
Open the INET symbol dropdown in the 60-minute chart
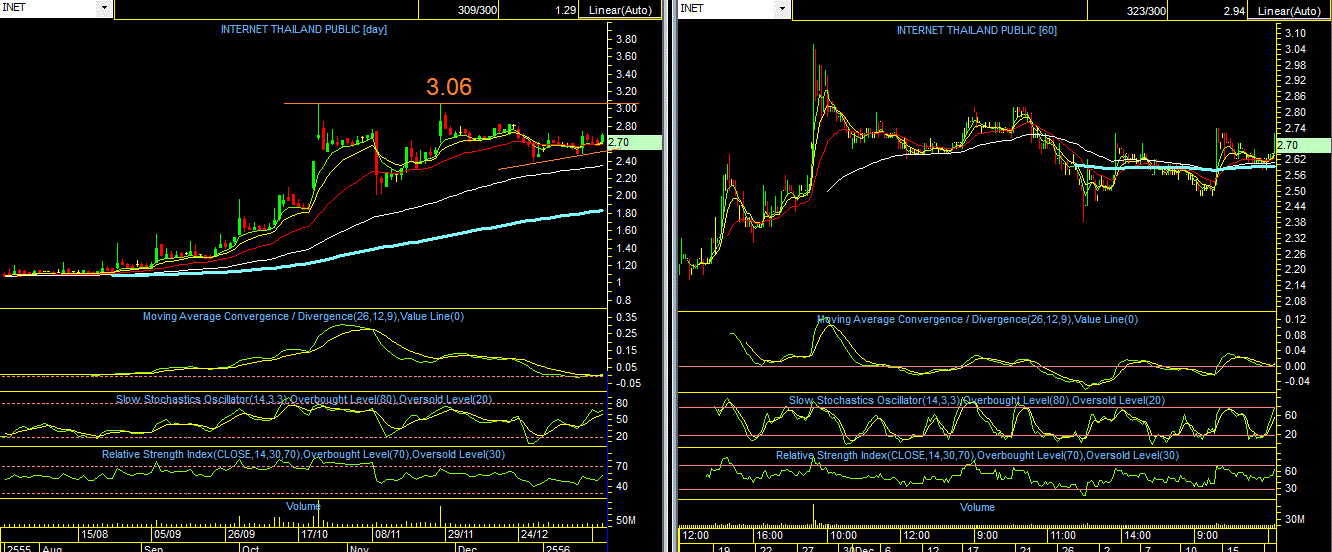coord(780,8)
